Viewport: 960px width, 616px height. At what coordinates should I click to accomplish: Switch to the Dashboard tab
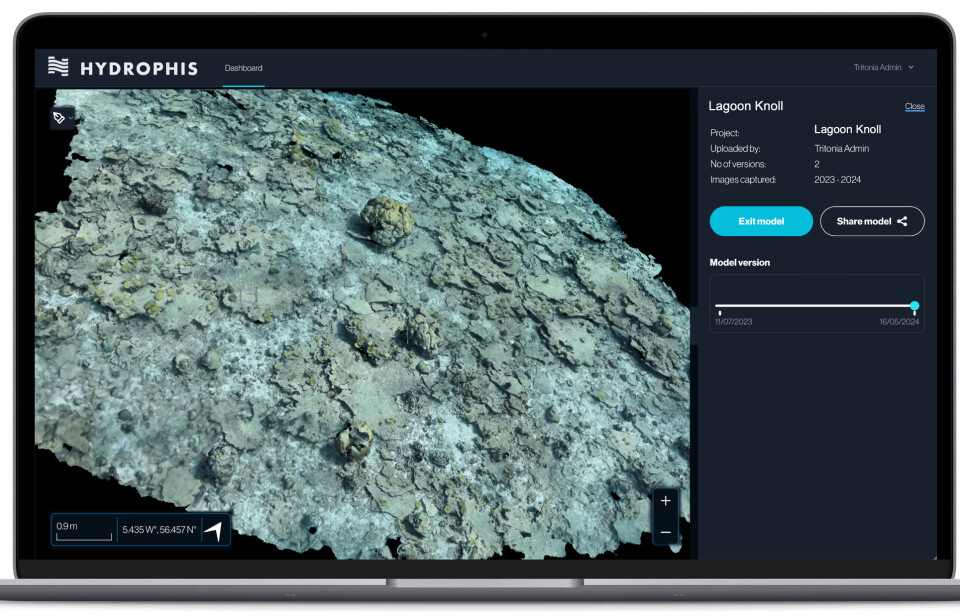[x=243, y=68]
